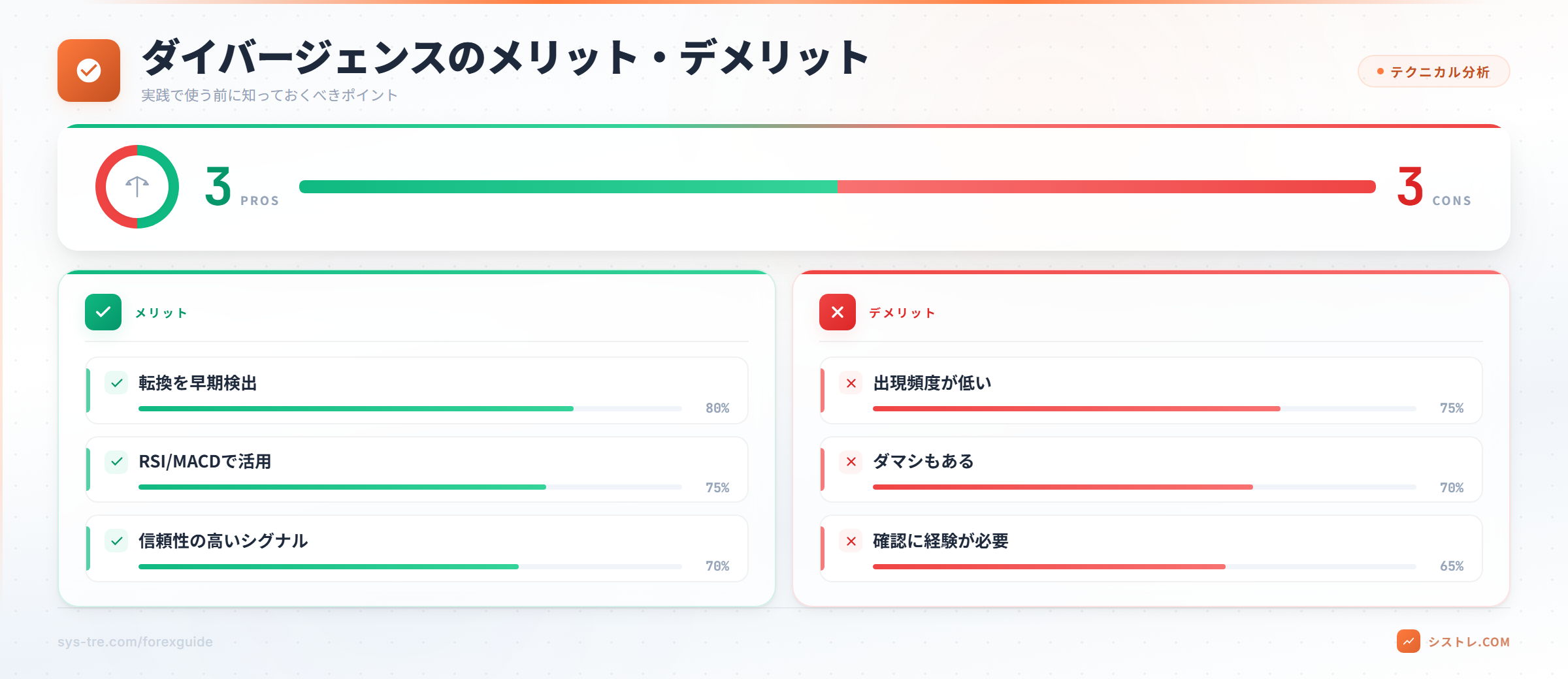The width and height of the screenshot is (1568, 679).
Task: Click the cross icon beside 確認に経験が必要
Action: (x=851, y=541)
